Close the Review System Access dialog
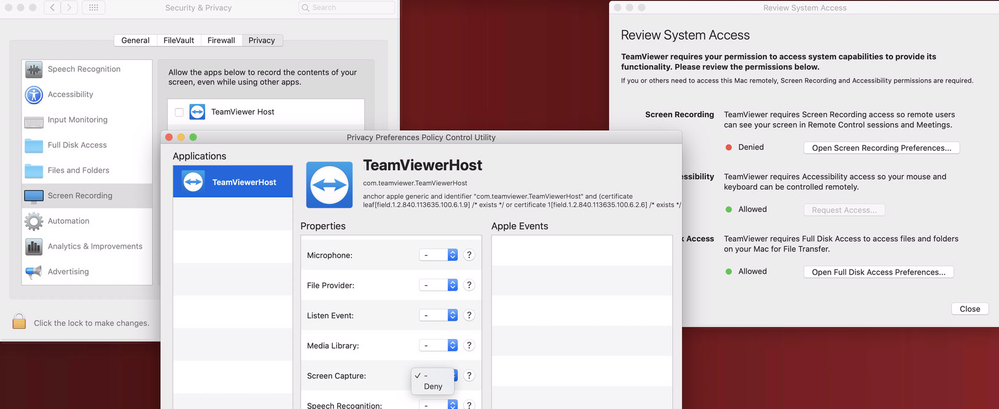This screenshot has width=999, height=409. tap(970, 308)
